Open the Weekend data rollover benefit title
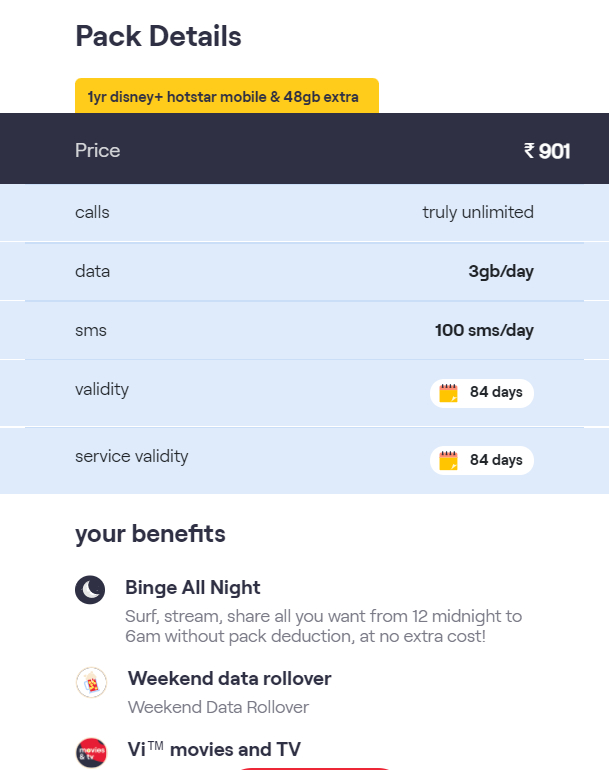Image resolution: width=609 pixels, height=770 pixels. (229, 678)
